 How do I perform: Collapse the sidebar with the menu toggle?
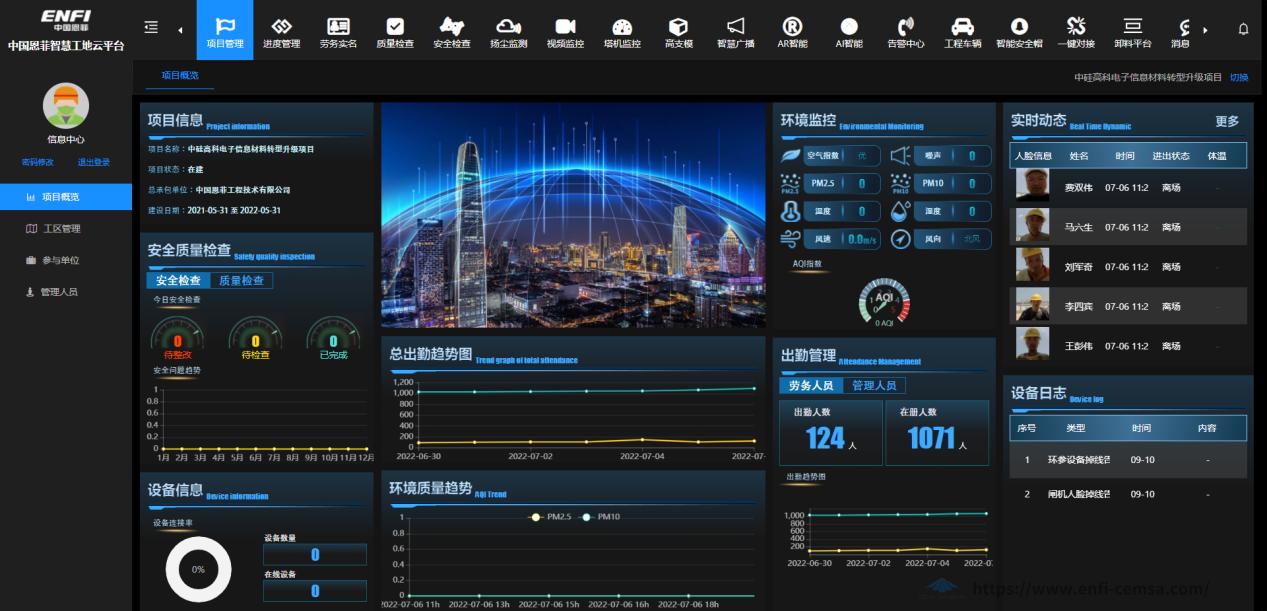click(151, 28)
